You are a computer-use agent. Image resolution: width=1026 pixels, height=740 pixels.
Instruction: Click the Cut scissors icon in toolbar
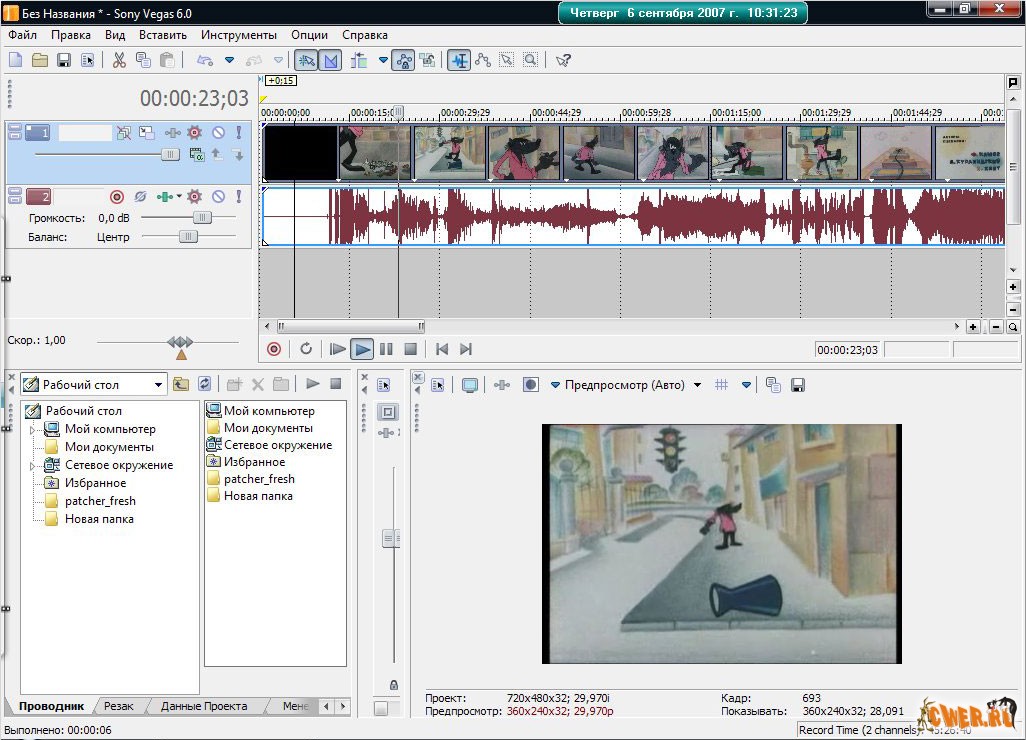pyautogui.click(x=119, y=60)
